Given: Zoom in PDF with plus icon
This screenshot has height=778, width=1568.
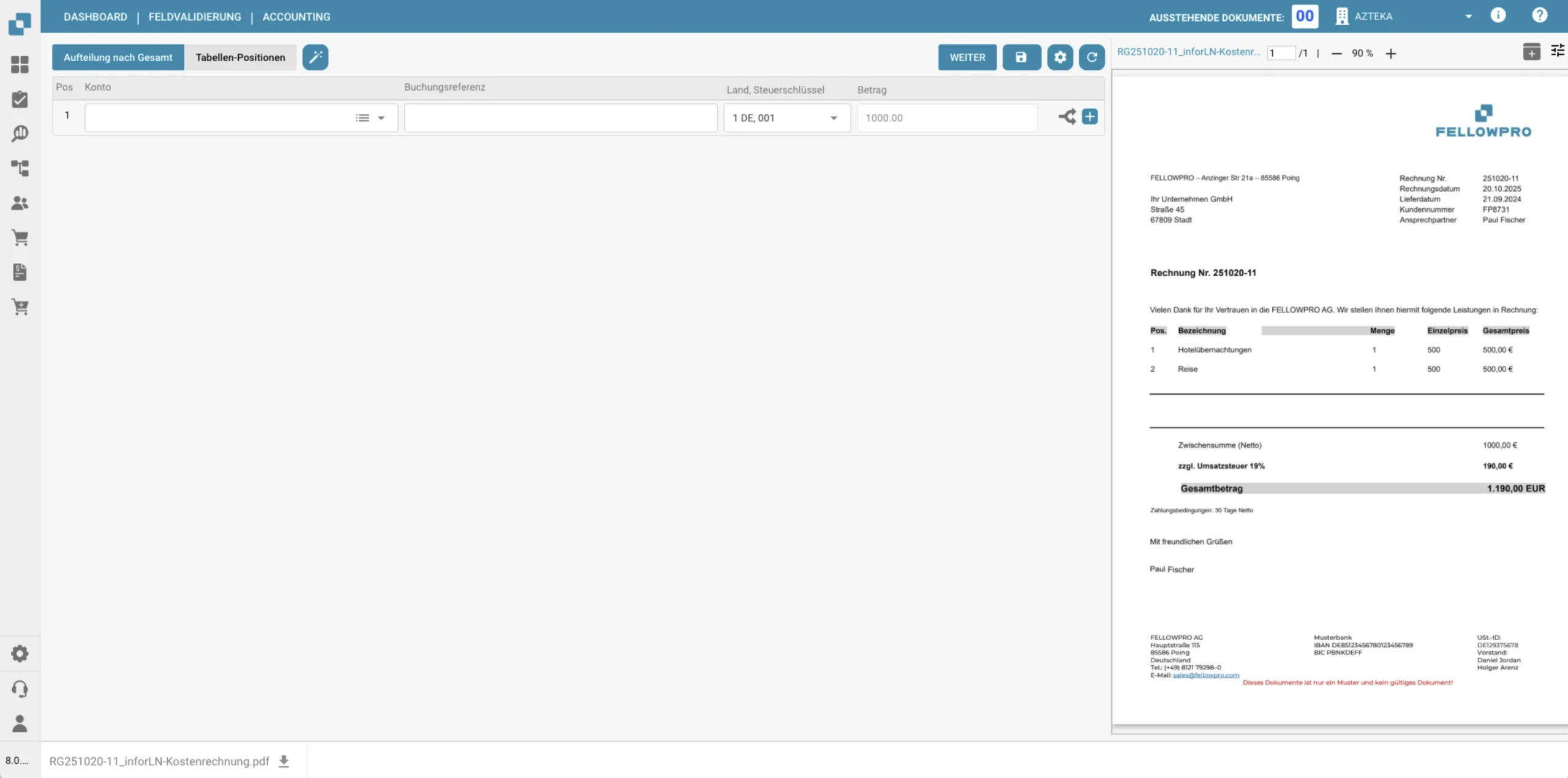Looking at the screenshot, I should pos(1390,54).
